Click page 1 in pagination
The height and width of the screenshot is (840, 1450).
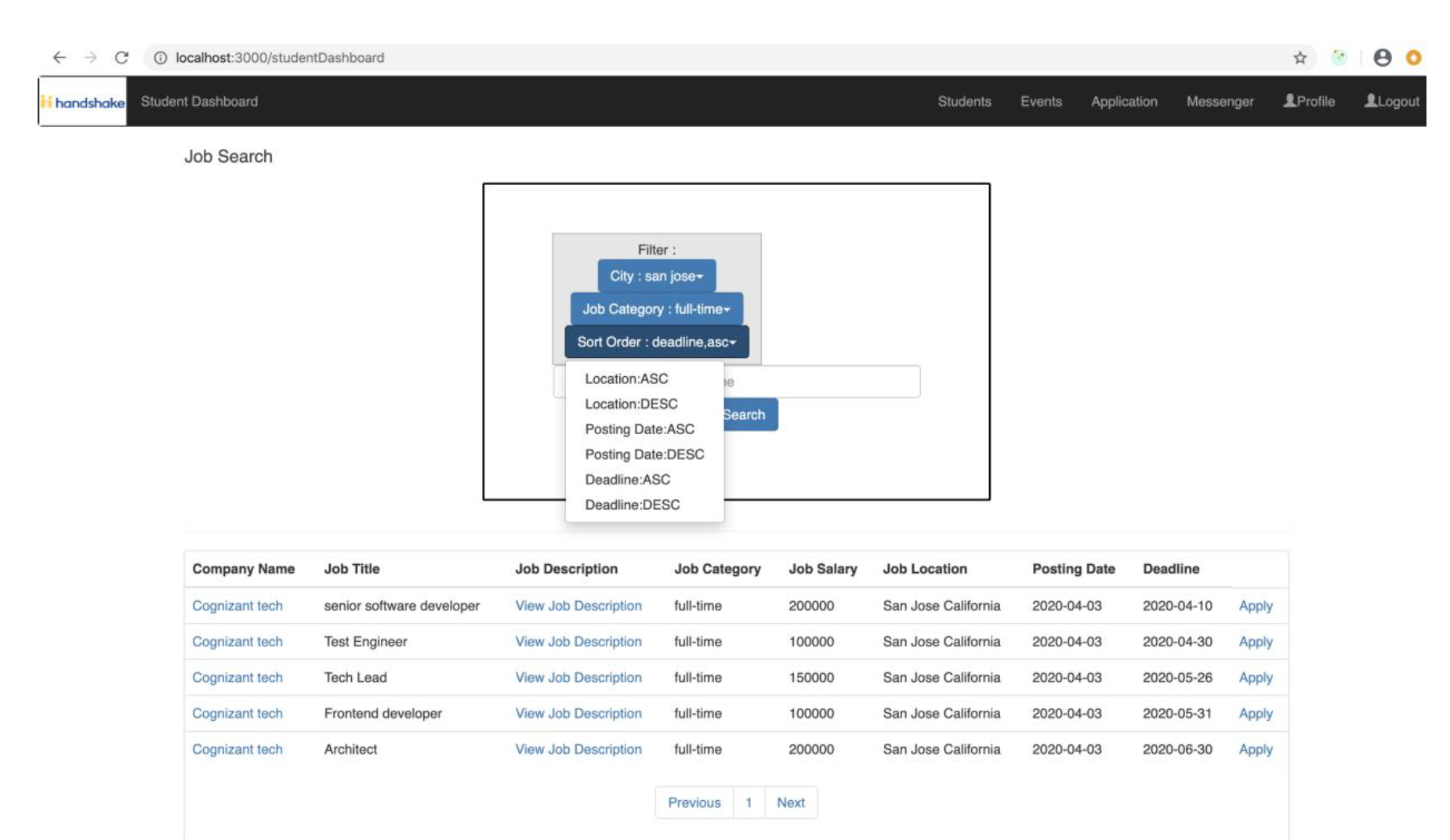749,802
